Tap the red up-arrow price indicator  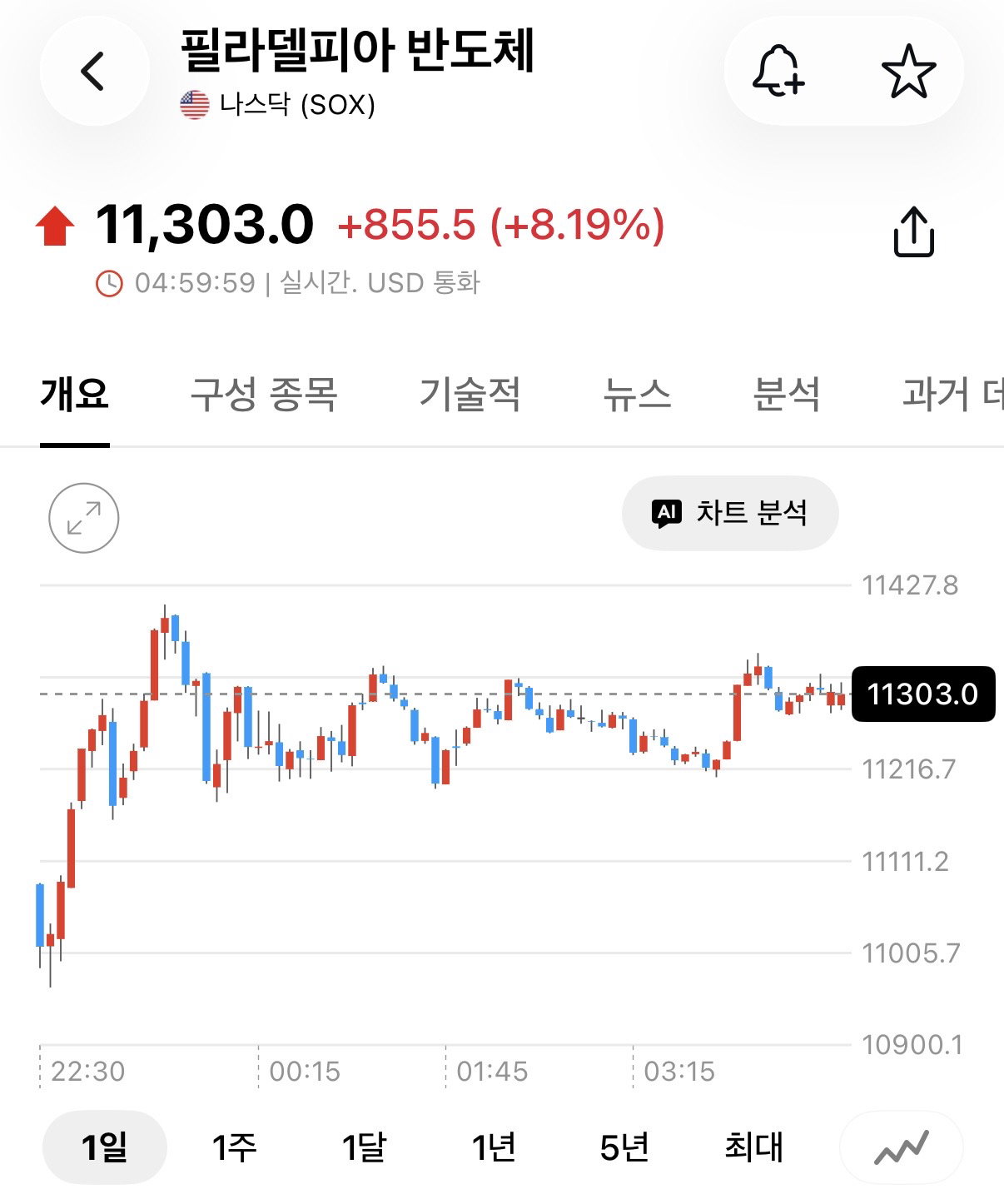55,226
